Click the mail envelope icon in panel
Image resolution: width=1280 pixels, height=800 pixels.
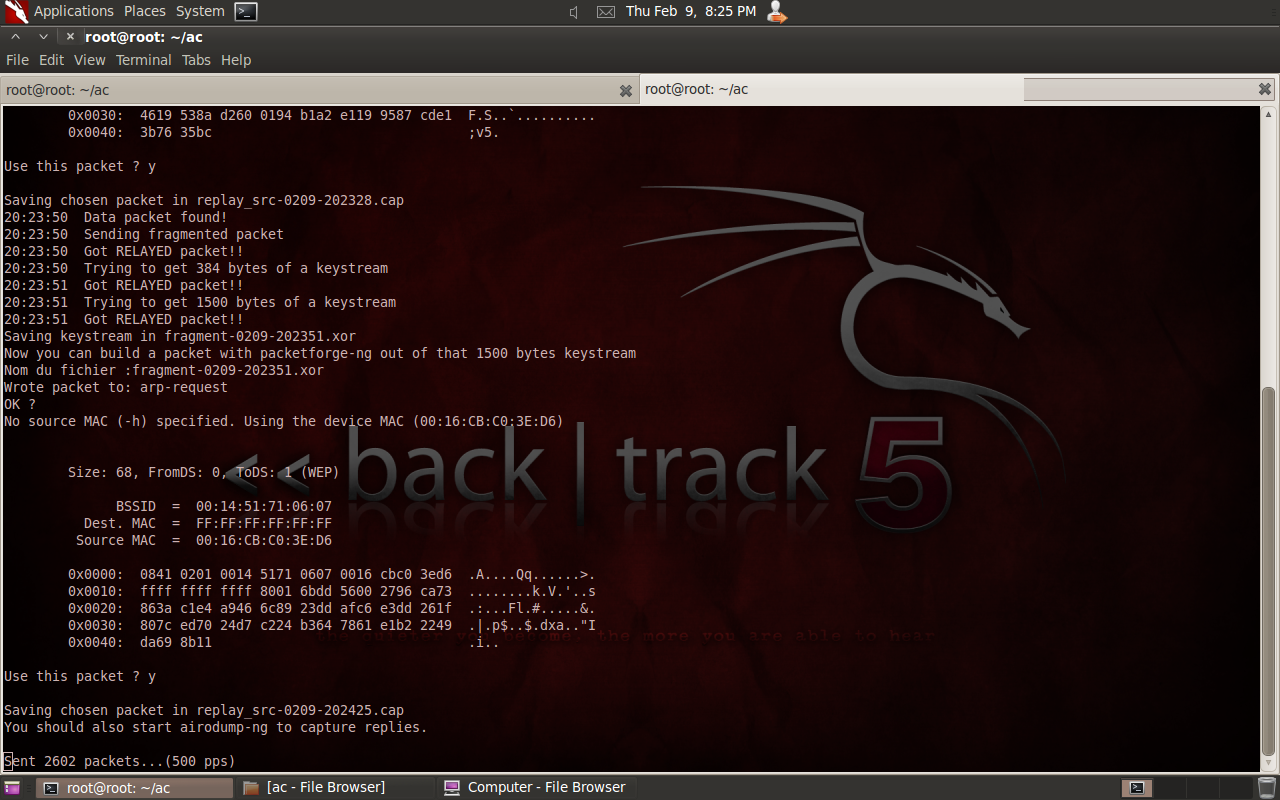(x=606, y=12)
